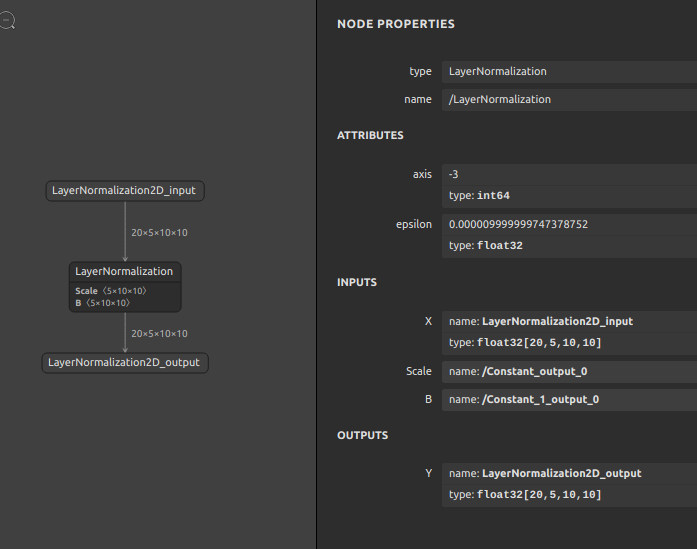
Task: Click the ATTRIBUTES section heading
Action: 370,136
